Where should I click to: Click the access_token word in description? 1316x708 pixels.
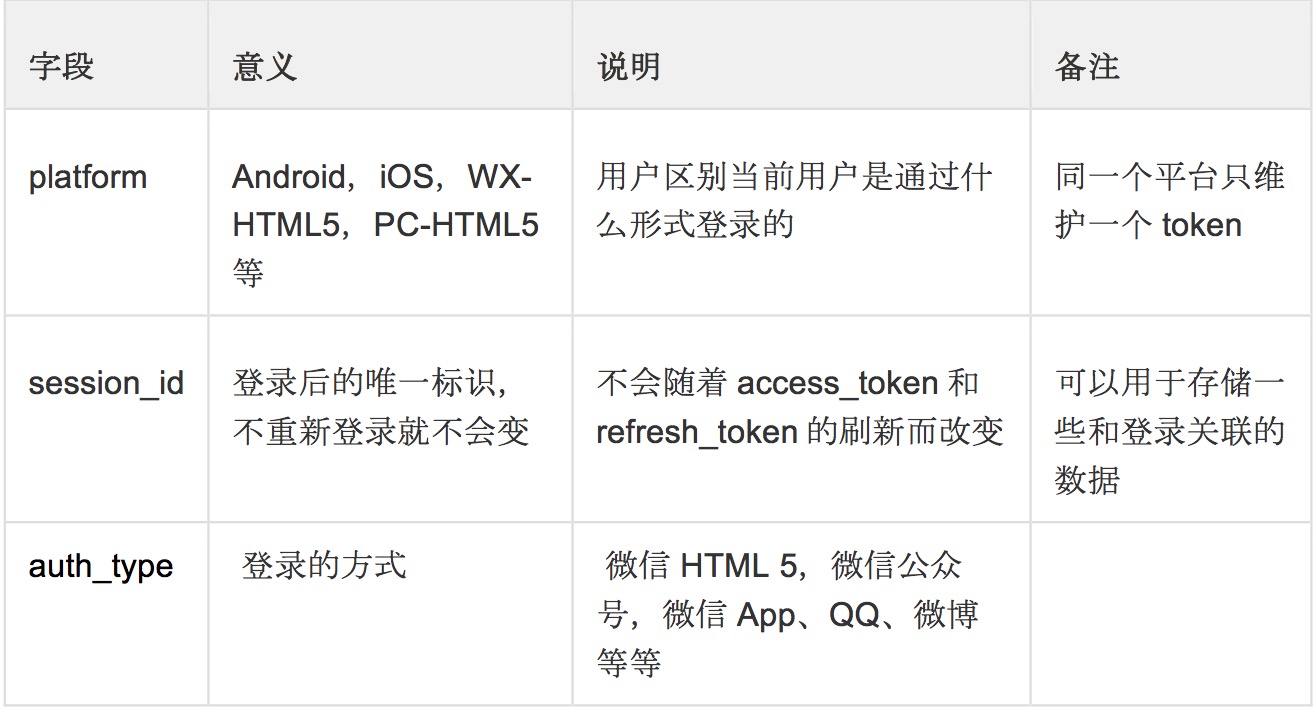(x=837, y=383)
